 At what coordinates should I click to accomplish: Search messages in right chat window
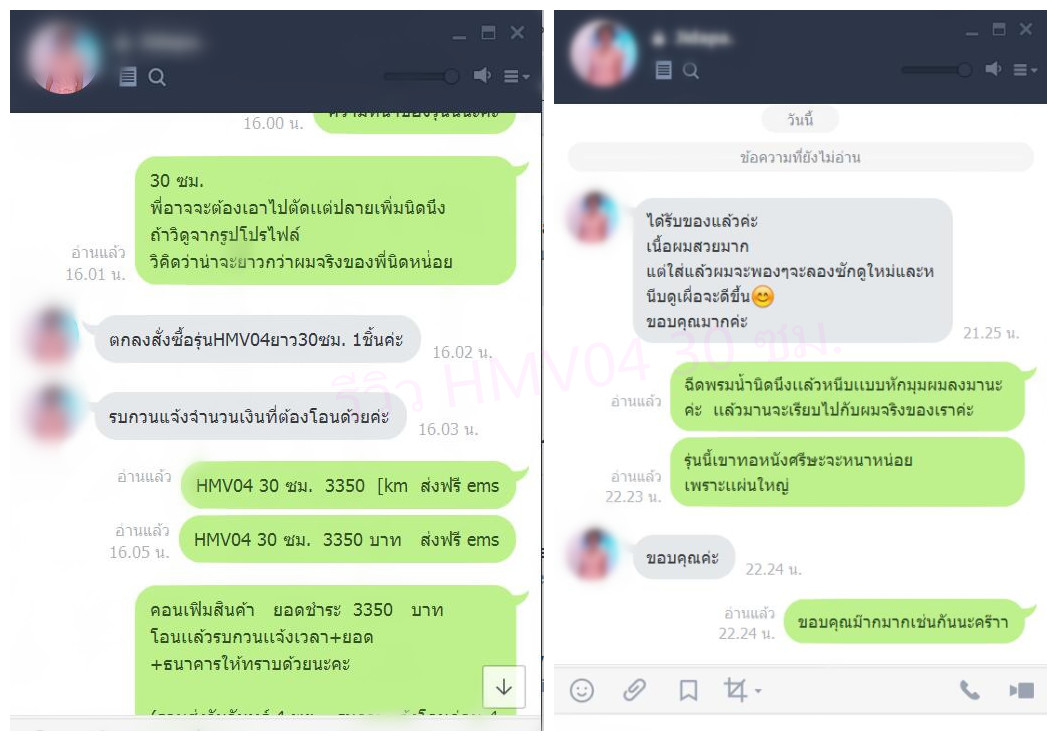[690, 70]
